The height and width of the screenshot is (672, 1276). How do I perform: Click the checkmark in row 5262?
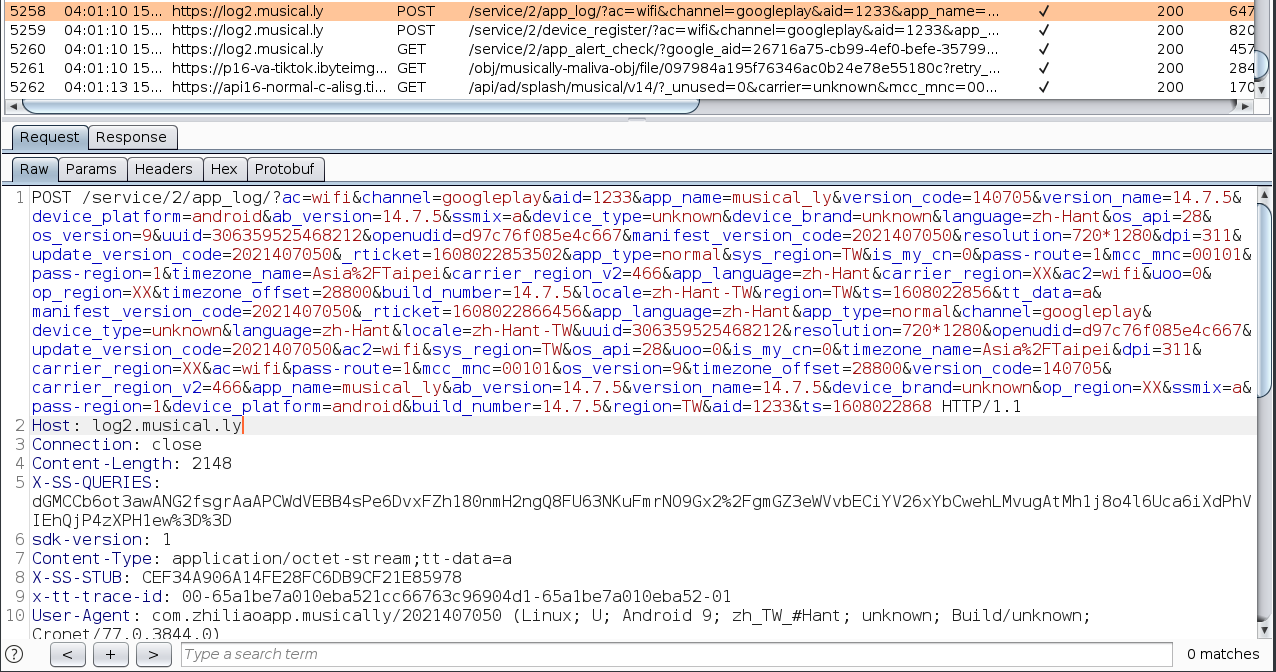tap(1044, 87)
